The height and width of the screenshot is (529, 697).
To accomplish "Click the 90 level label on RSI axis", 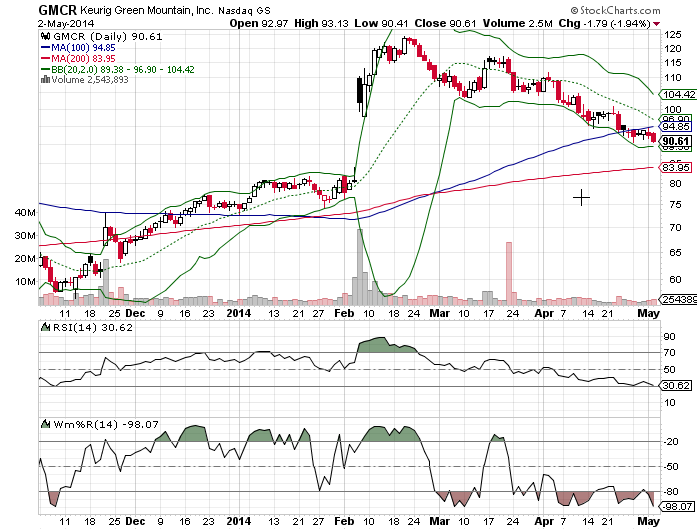I will pos(669,337).
